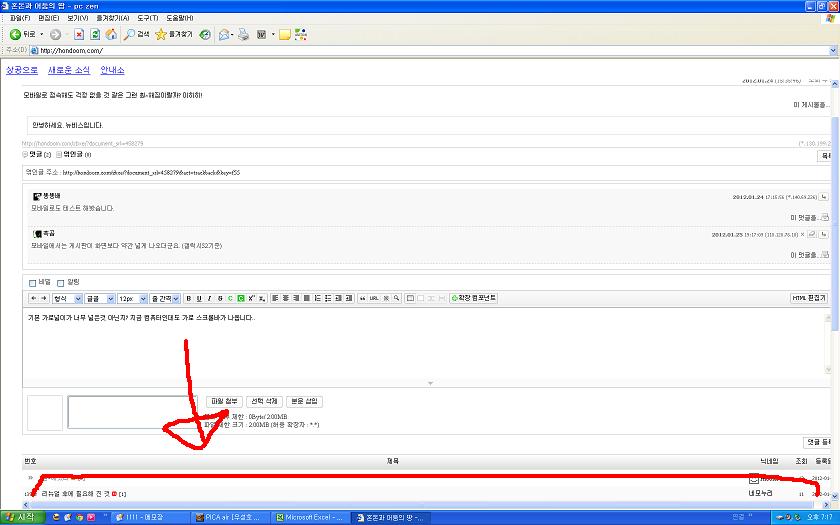840x525 pixels.
Task: Open the 글꼴 (font) dropdown
Action: pyautogui.click(x=100, y=298)
